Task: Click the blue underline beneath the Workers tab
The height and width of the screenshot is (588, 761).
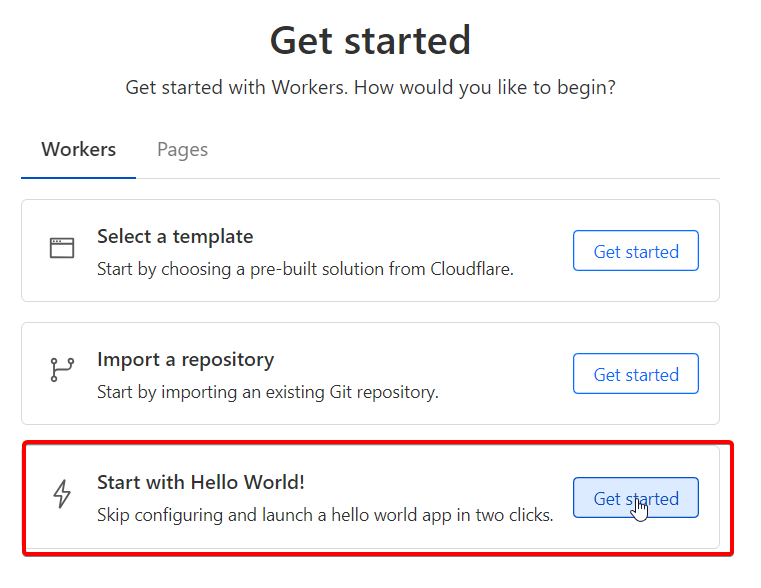Action: 79,178
